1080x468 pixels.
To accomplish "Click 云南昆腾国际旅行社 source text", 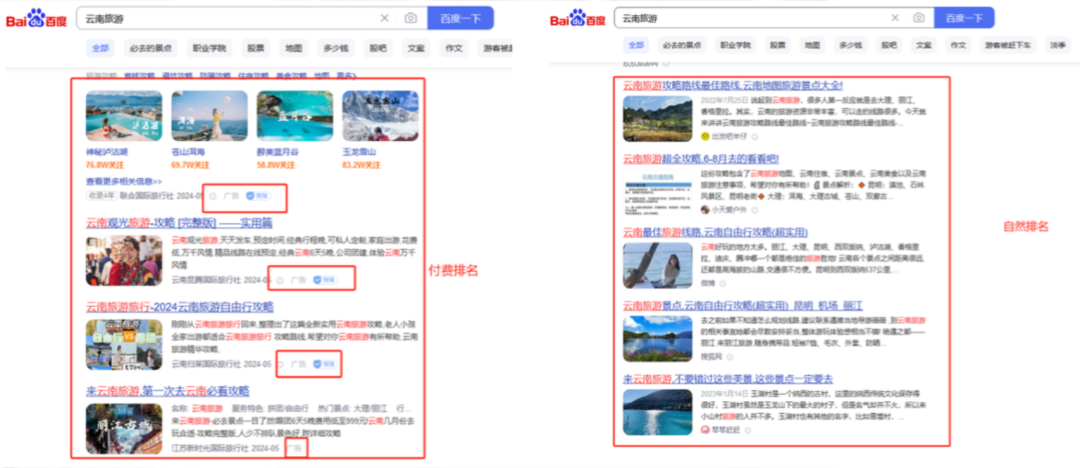I will [x=205, y=280].
